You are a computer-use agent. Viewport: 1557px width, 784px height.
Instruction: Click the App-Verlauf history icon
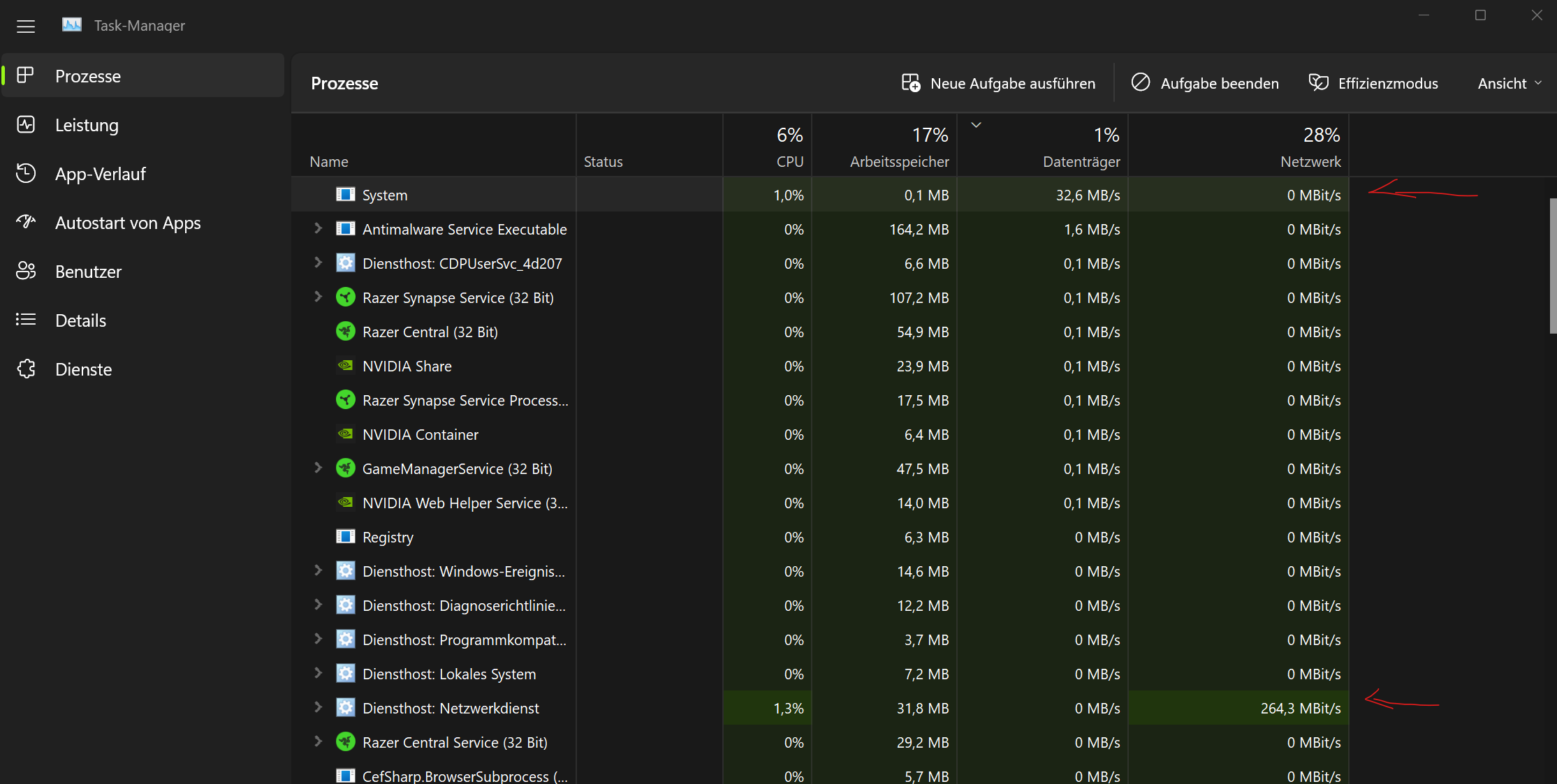pyautogui.click(x=26, y=173)
